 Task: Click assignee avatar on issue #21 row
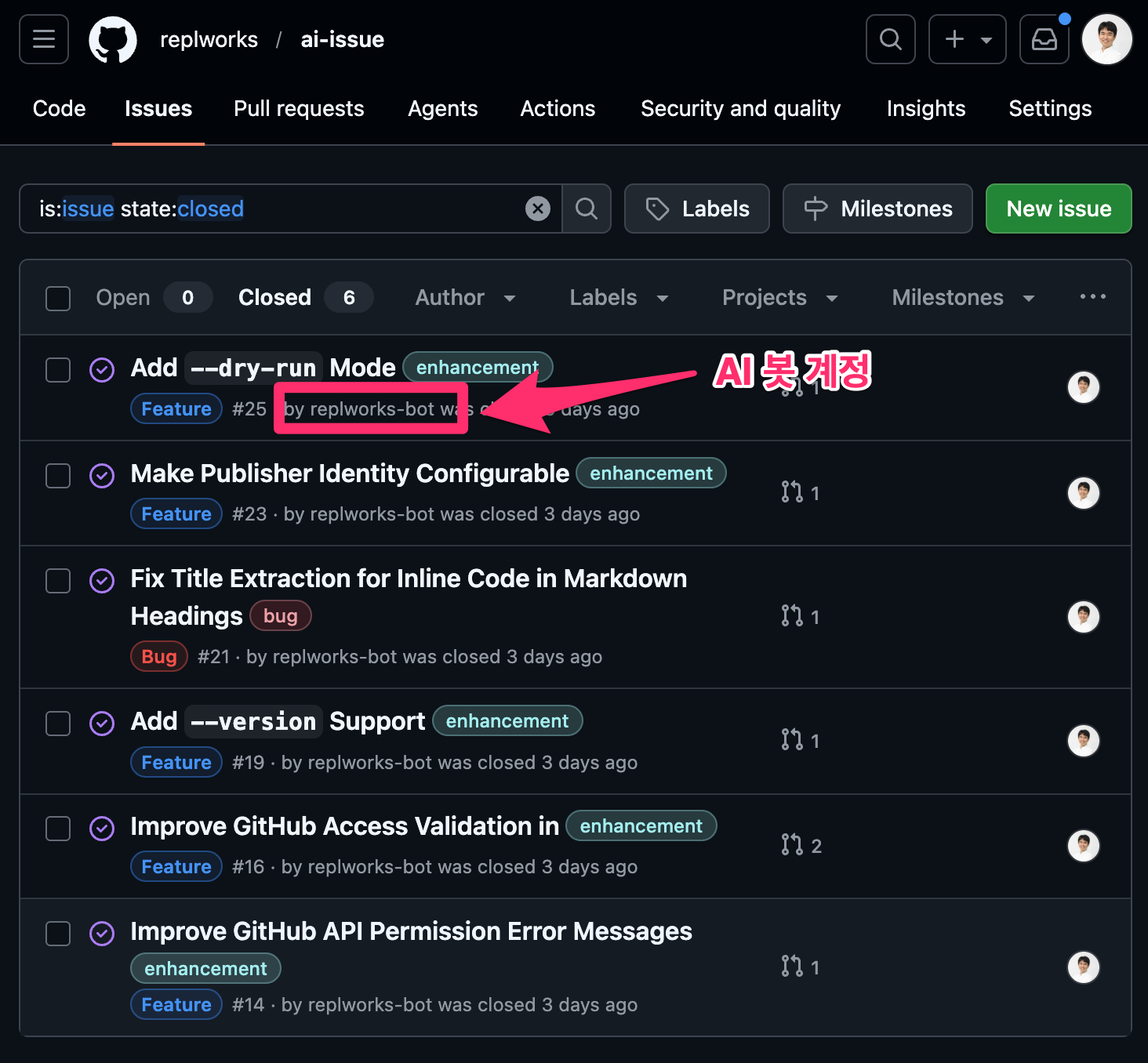[x=1084, y=617]
